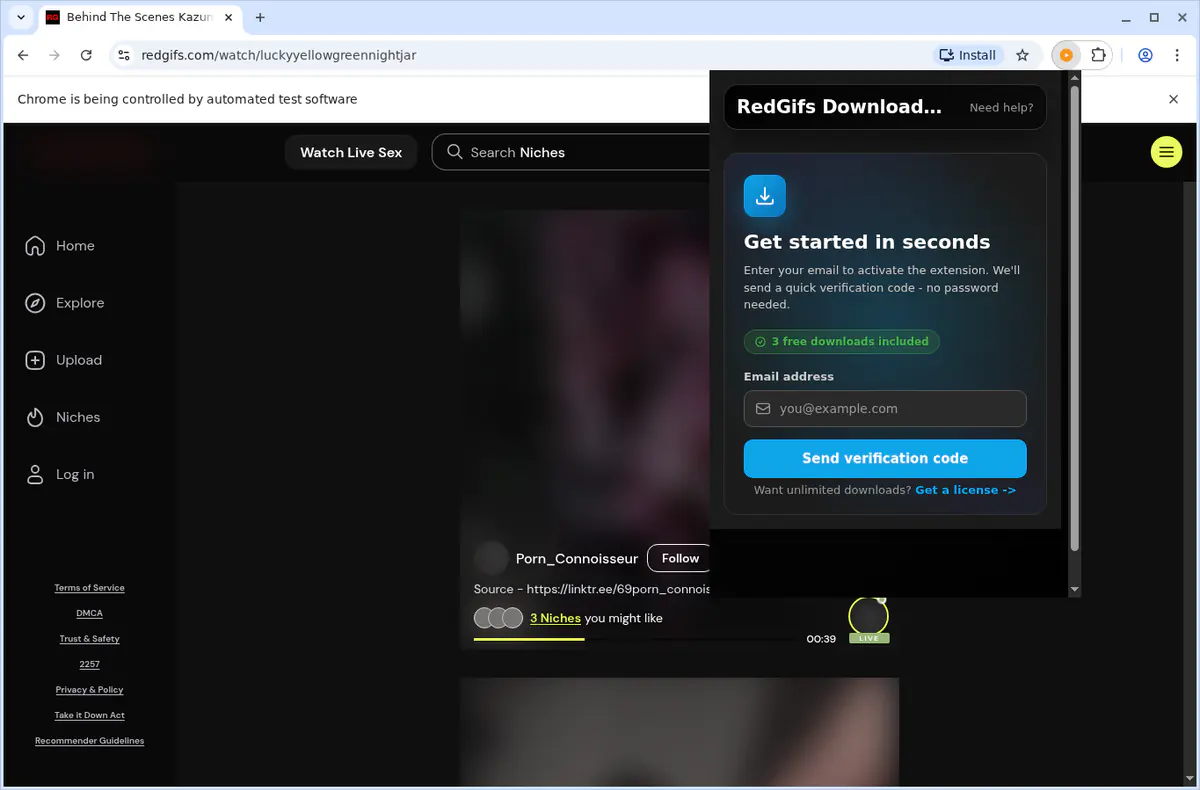Image resolution: width=1200 pixels, height=790 pixels.
Task: Click the video progress bar
Action: pos(635,639)
